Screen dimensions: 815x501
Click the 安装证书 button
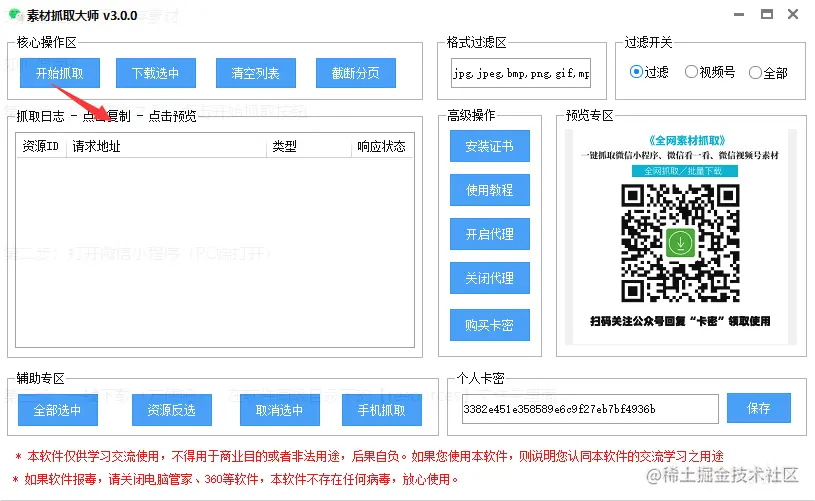click(x=490, y=146)
